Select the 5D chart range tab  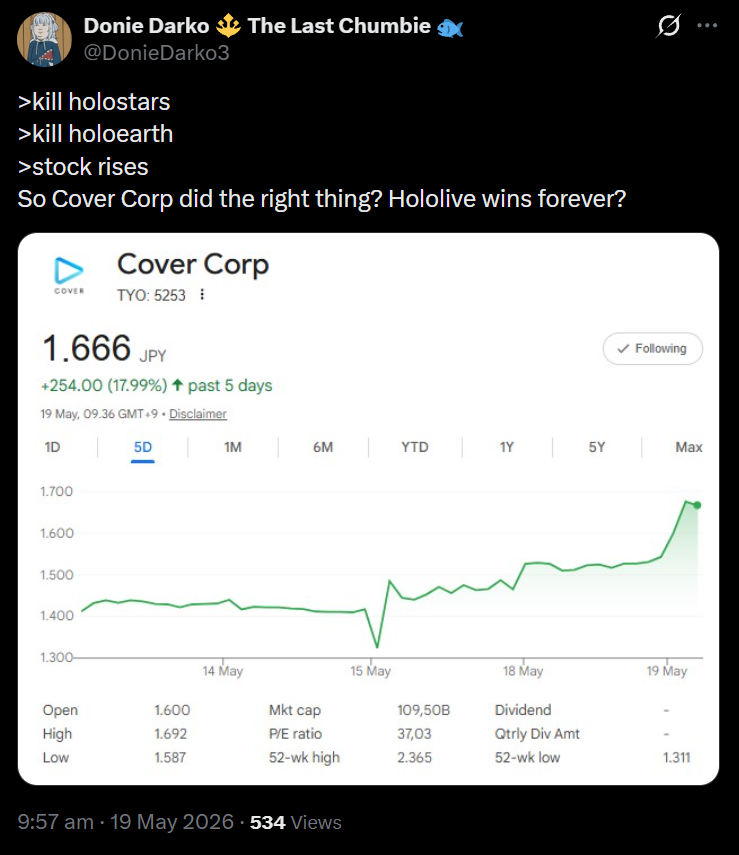(x=143, y=447)
